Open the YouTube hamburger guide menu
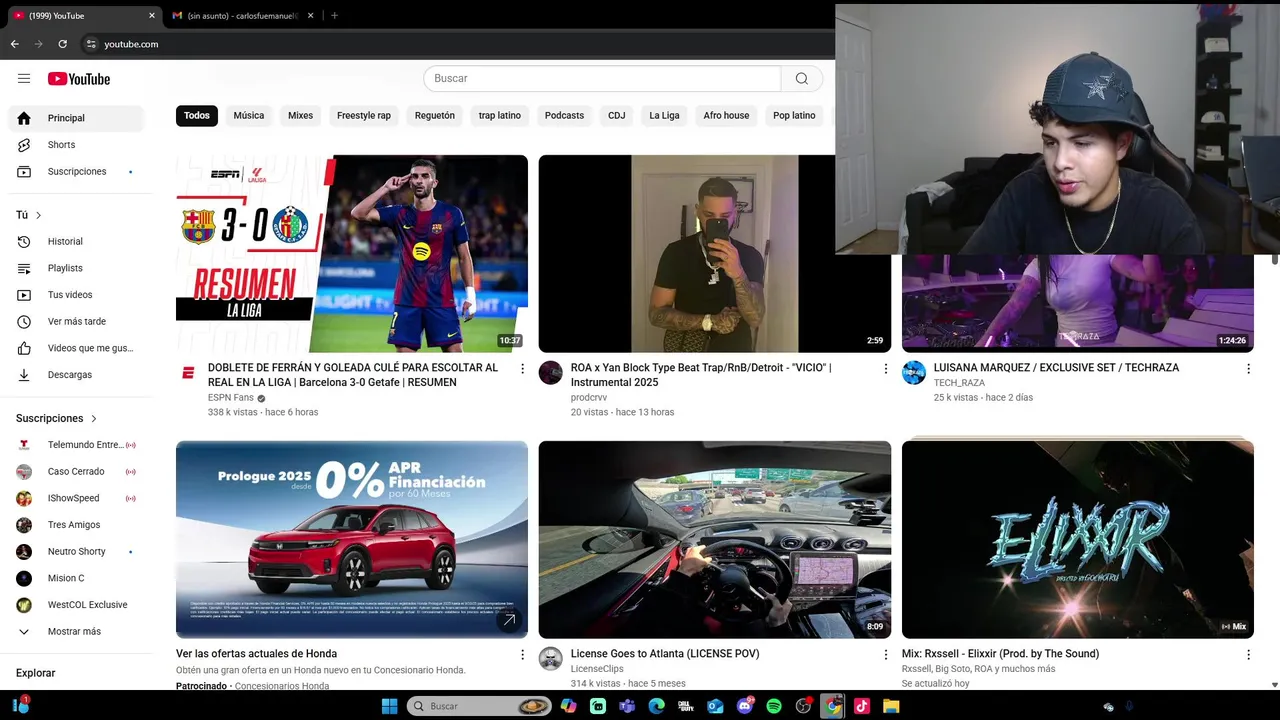Viewport: 1280px width, 720px height. tap(24, 78)
